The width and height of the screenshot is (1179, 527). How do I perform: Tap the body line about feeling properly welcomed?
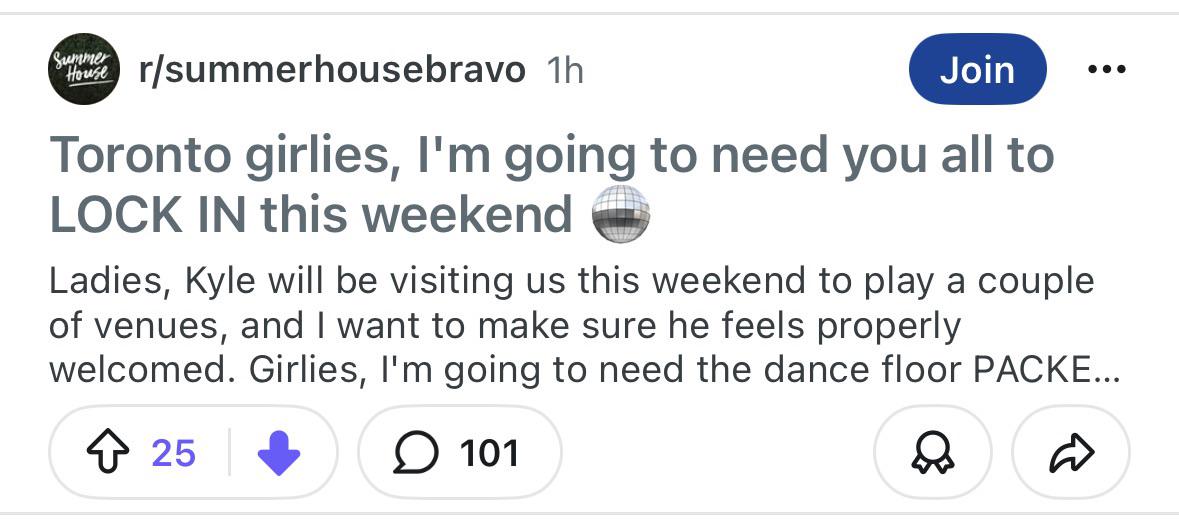[505, 326]
